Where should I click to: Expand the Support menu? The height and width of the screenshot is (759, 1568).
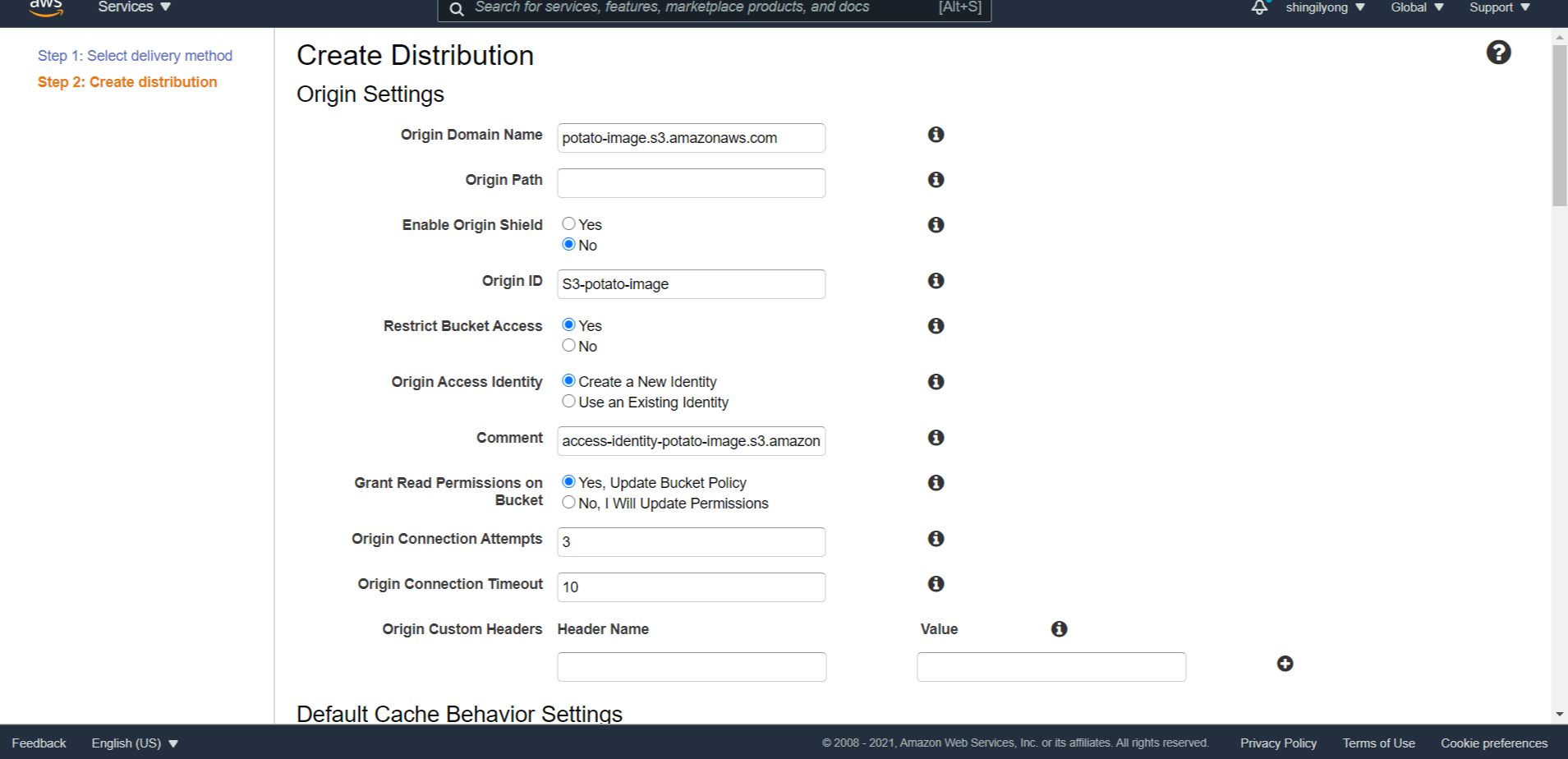1500,7
